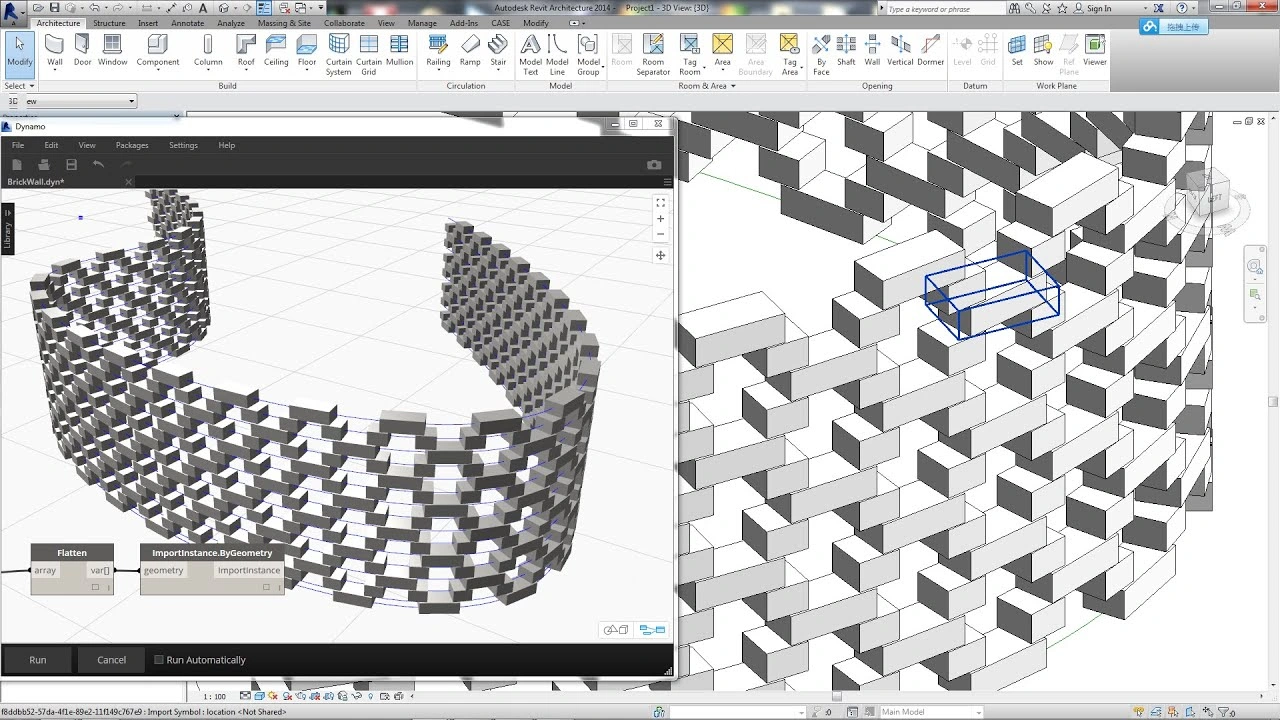Toggle ImportInstance.ByGeometry node preview checkbox
This screenshot has width=1280, height=720.
click(x=267, y=588)
